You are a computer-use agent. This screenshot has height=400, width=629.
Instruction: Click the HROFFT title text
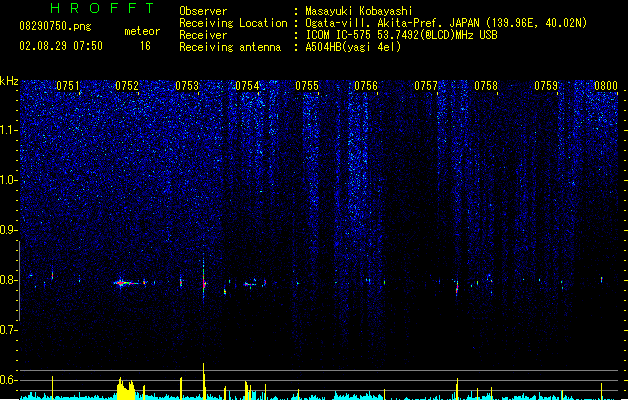[102, 8]
